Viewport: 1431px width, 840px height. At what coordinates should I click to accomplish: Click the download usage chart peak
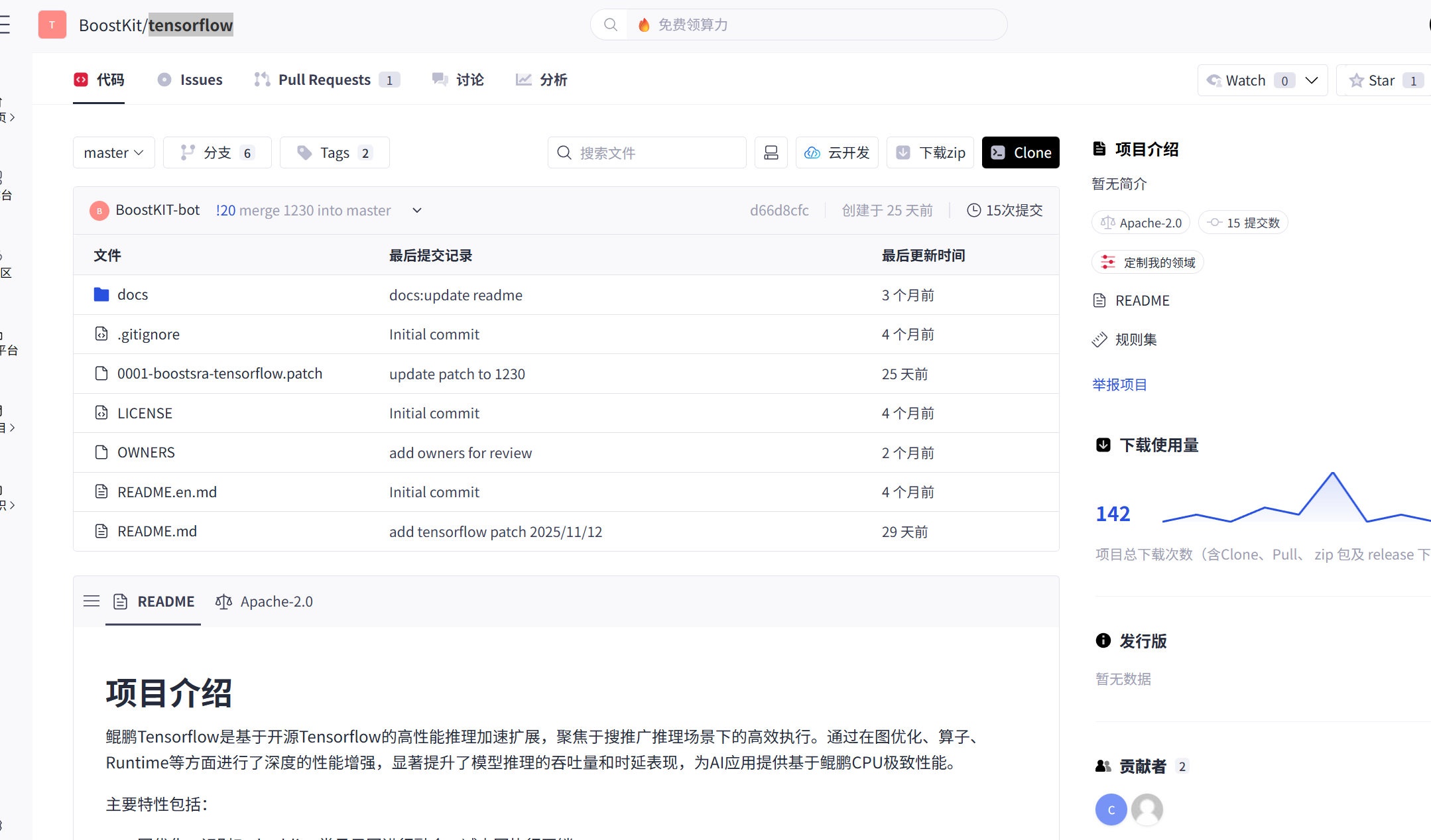[1332, 473]
